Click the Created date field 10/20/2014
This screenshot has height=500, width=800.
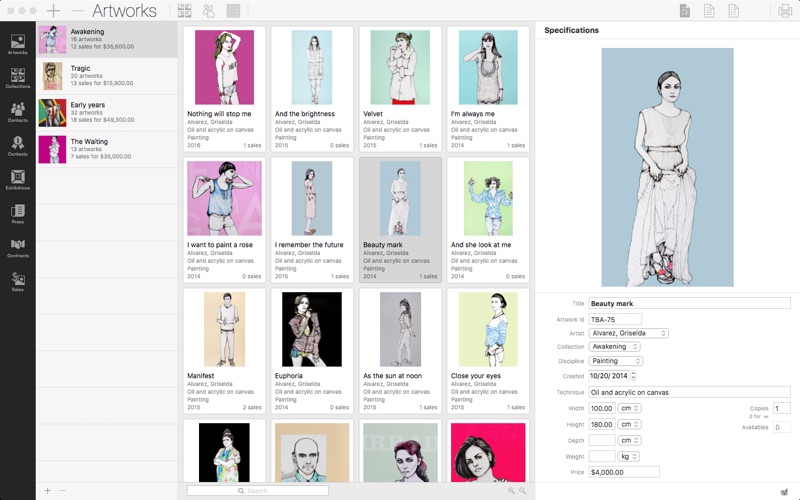pyautogui.click(x=609, y=376)
